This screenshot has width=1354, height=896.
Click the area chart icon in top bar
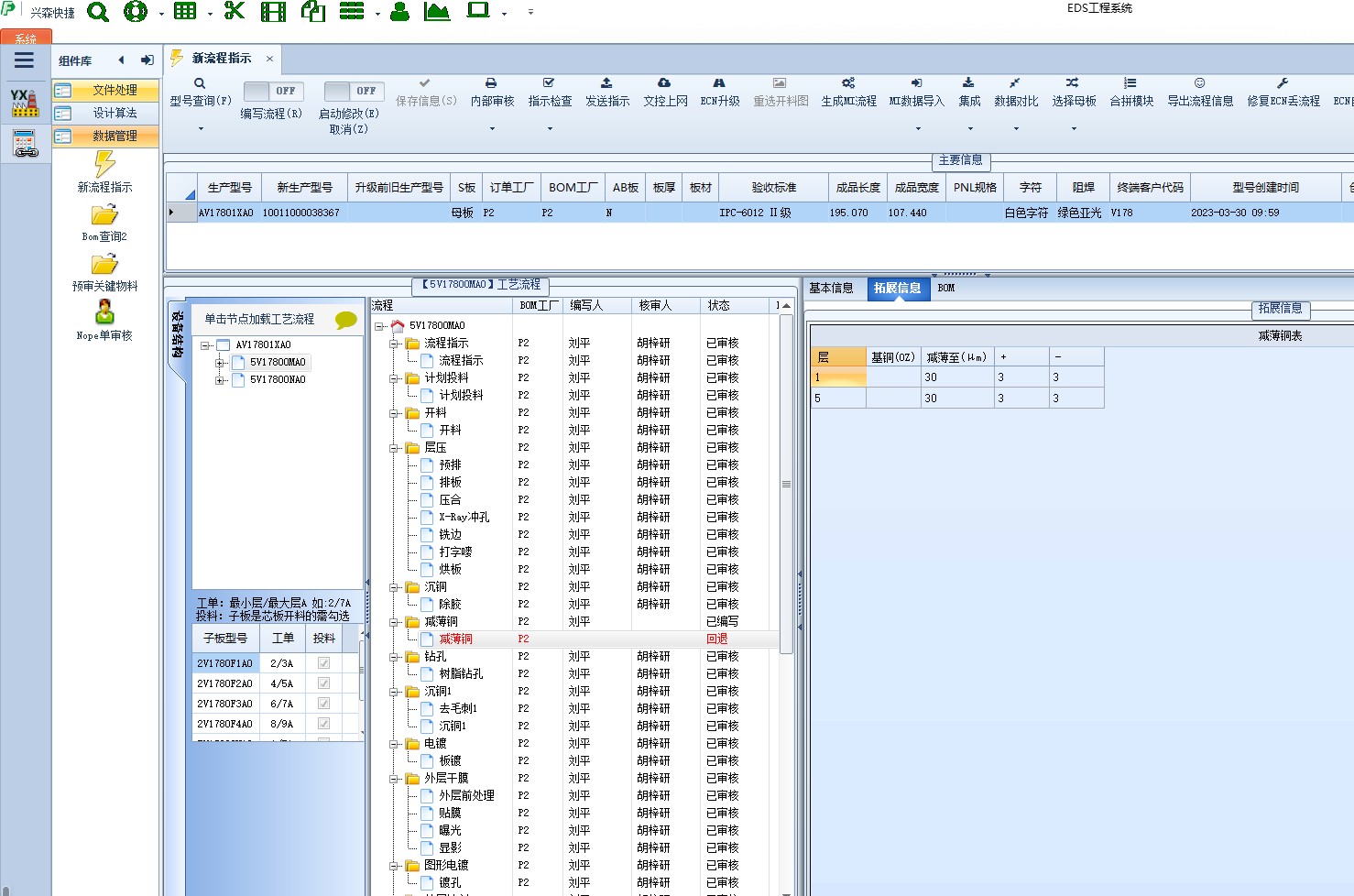pyautogui.click(x=438, y=12)
